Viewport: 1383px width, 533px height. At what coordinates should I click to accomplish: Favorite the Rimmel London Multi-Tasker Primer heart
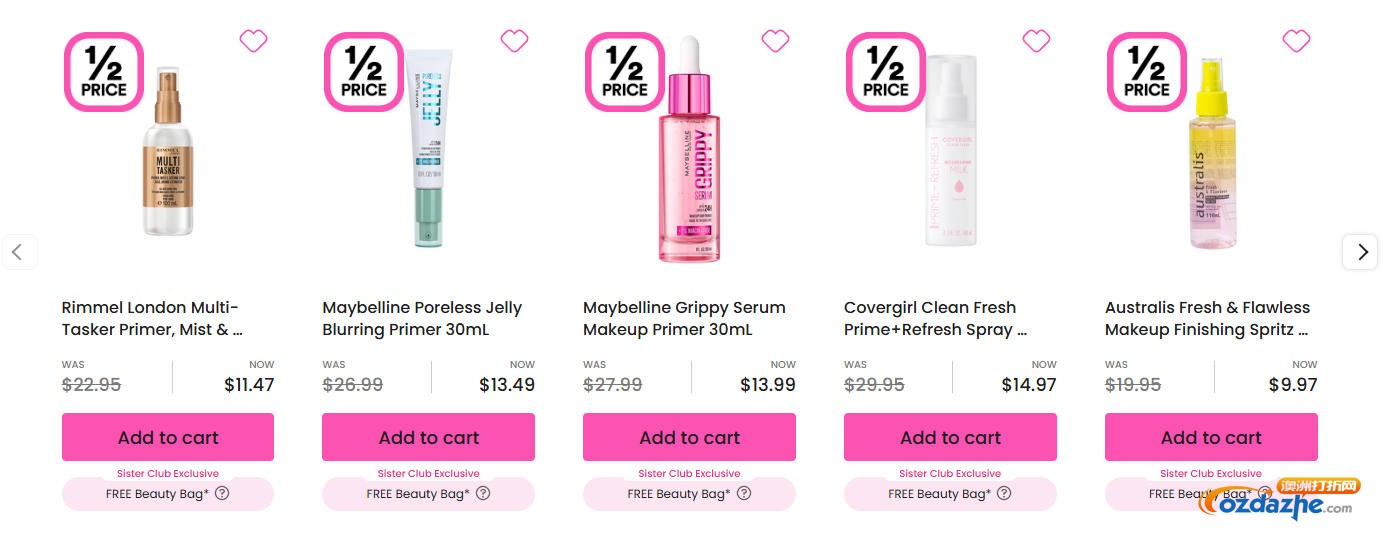tap(253, 41)
